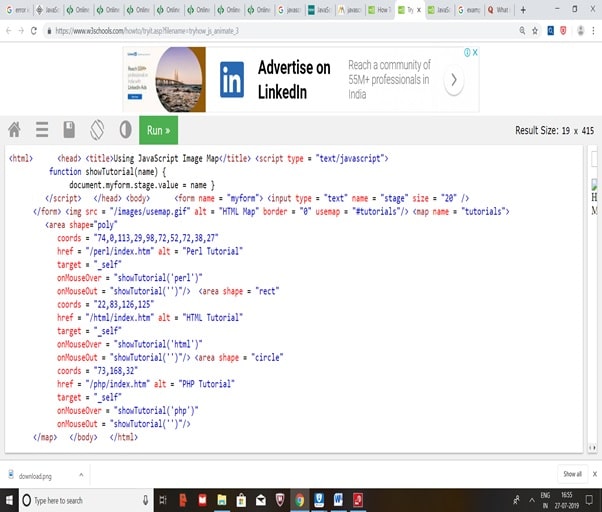Switch to the 'How' W3Schools tab
Viewport: 602px width, 512px height.
[x=379, y=10]
